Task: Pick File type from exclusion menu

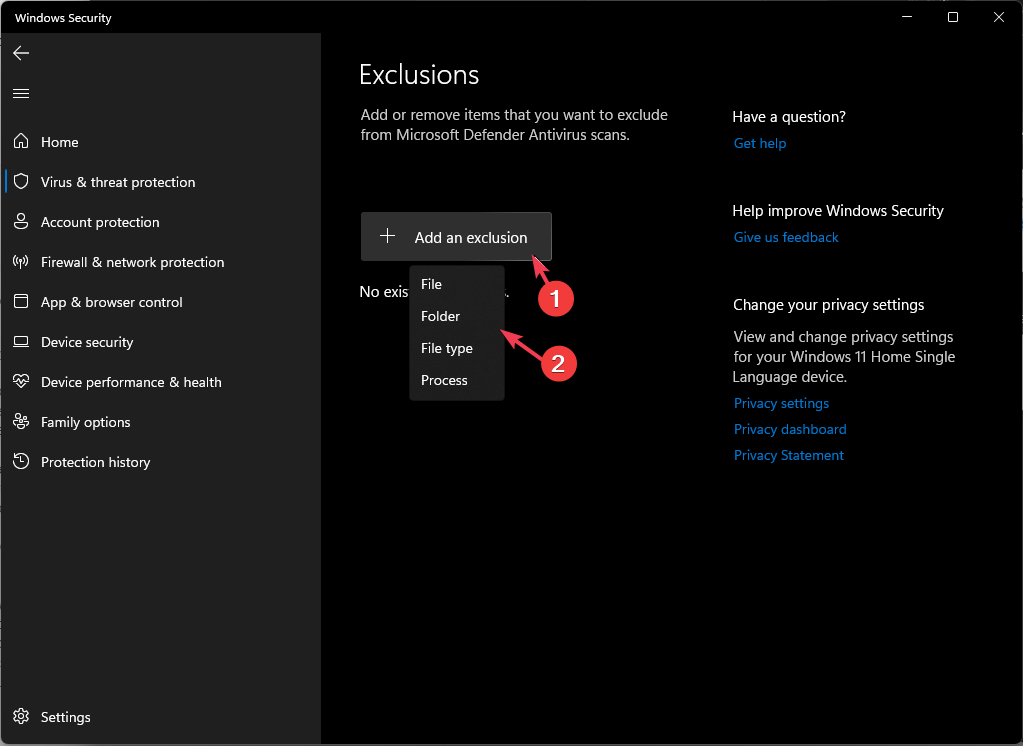Action: [447, 349]
